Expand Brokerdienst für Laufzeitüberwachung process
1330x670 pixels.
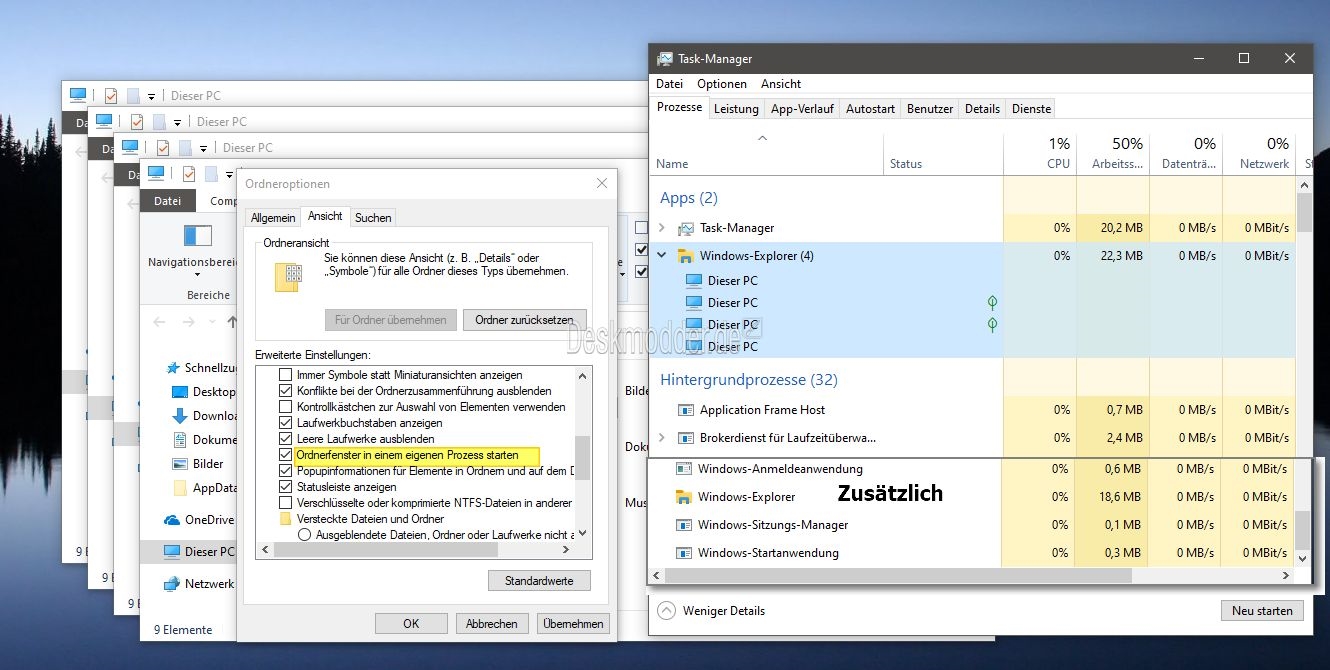pyautogui.click(x=662, y=438)
